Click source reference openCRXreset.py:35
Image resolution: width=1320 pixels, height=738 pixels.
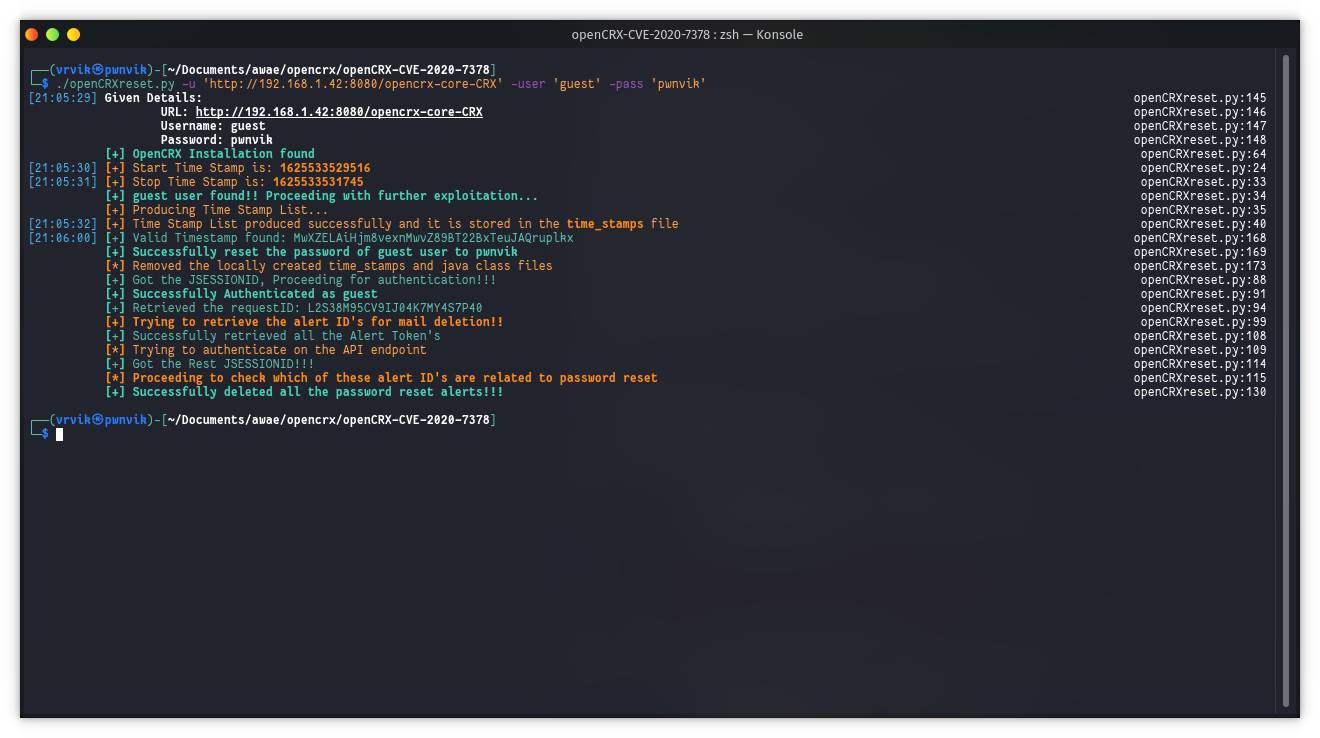click(1204, 210)
